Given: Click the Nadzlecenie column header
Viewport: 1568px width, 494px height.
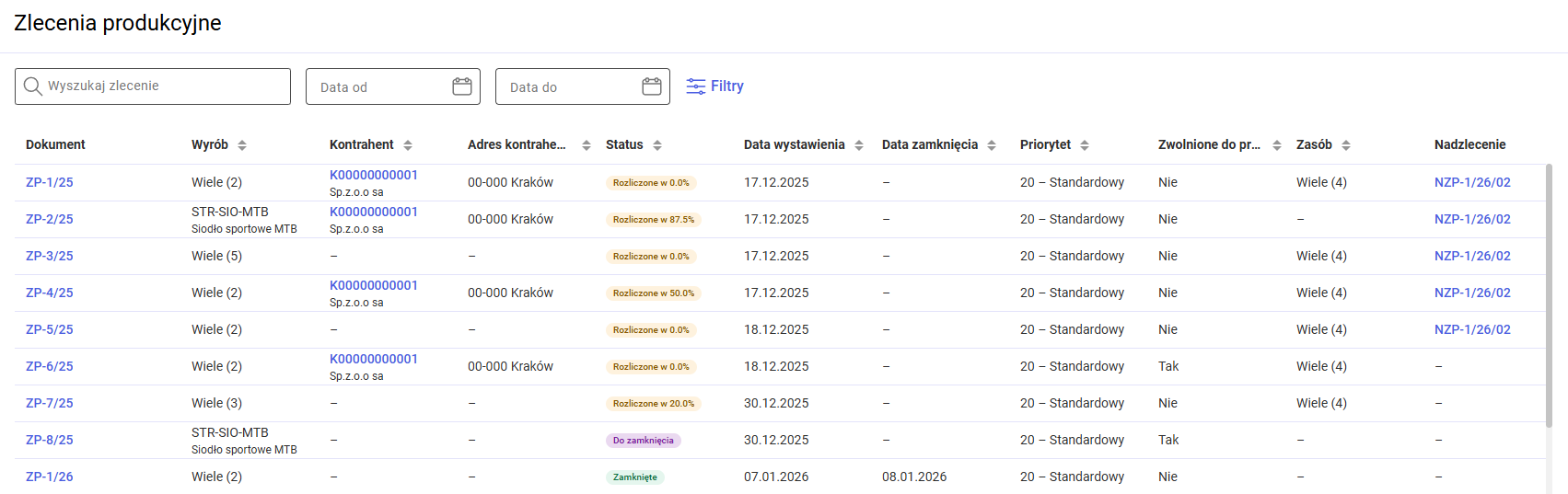Looking at the screenshot, I should pos(1469,144).
